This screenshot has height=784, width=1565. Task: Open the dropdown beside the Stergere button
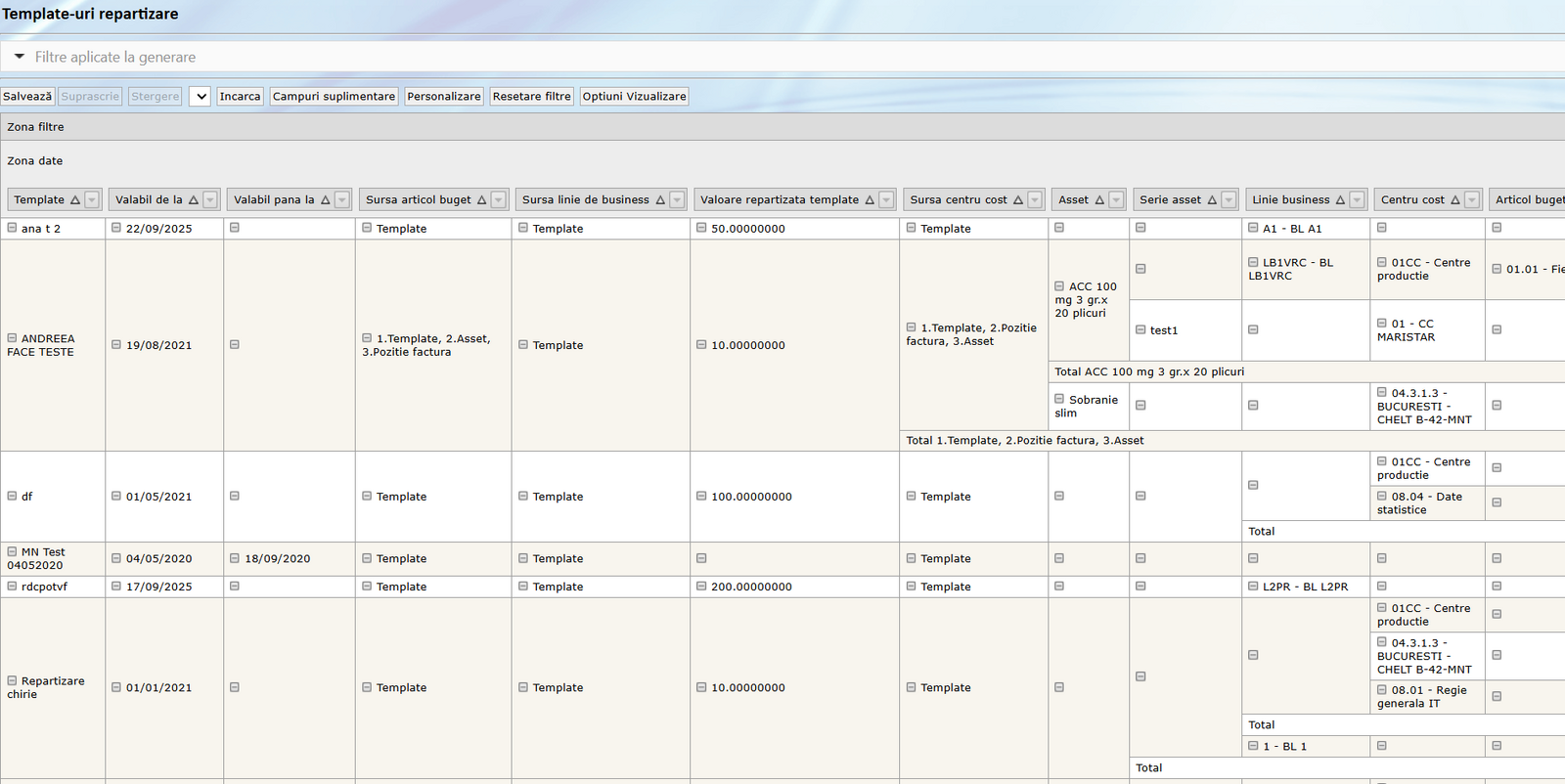tap(200, 96)
